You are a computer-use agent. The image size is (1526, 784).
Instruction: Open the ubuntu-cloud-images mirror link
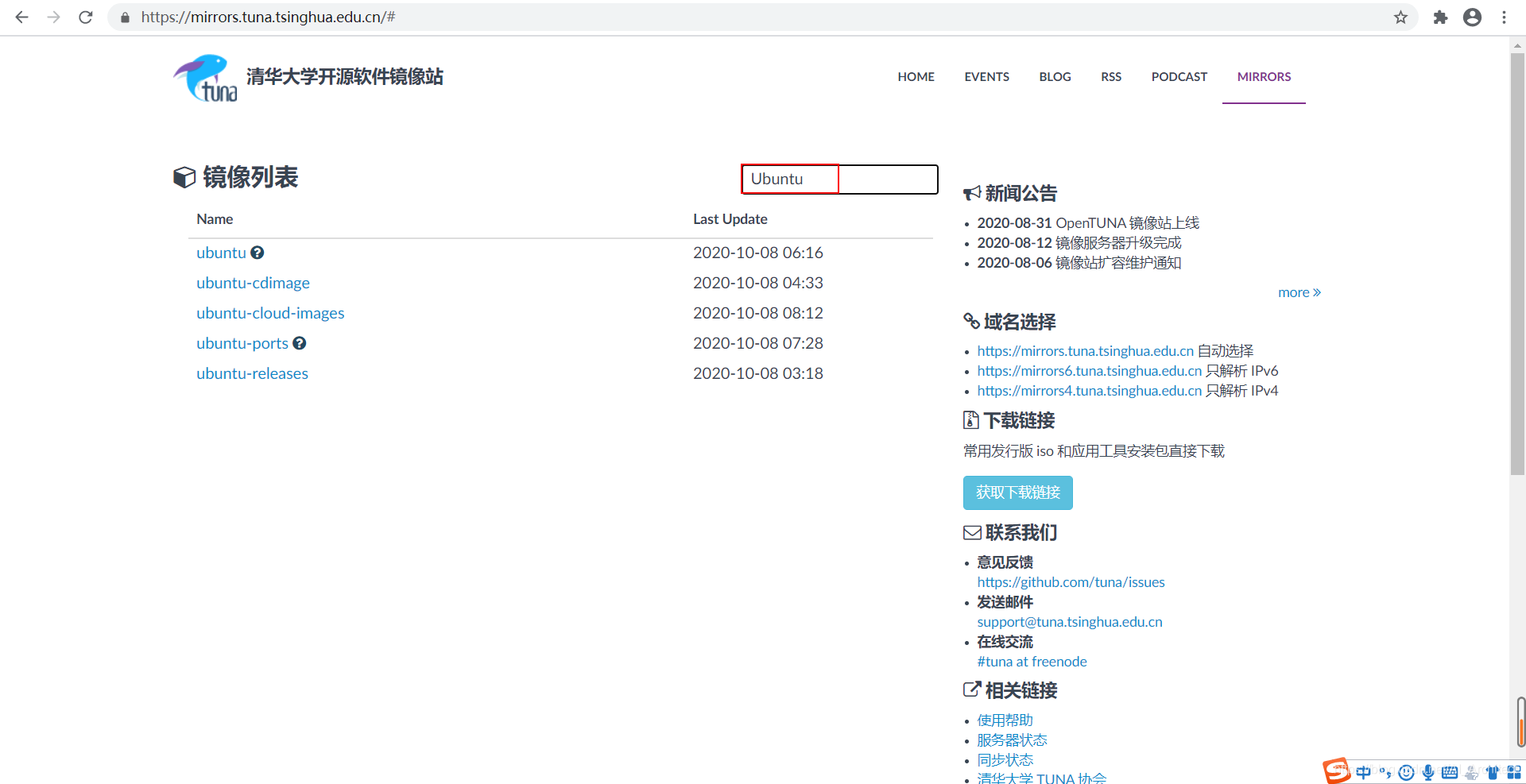270,313
